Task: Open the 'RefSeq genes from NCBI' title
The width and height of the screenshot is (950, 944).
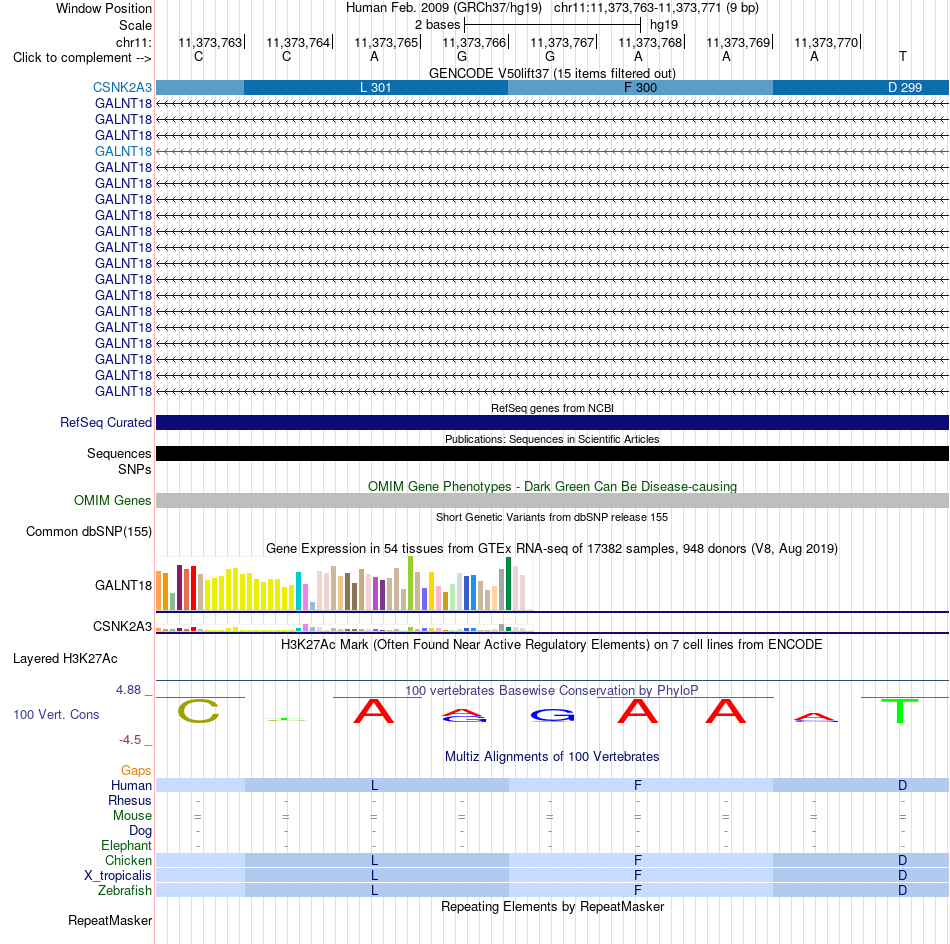Action: pyautogui.click(x=552, y=408)
